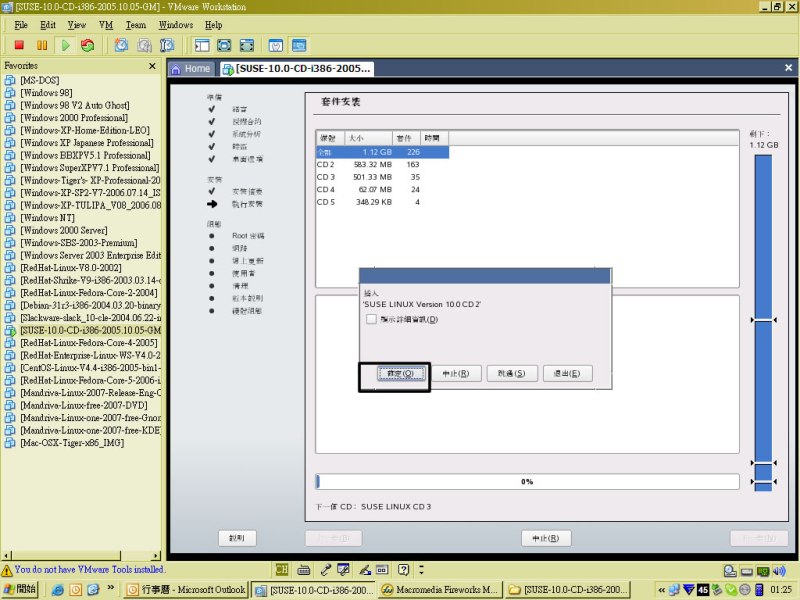Toggle the Favorites sidebar toolbar icon
Viewport: 800px width, 600px height.
click(x=202, y=45)
